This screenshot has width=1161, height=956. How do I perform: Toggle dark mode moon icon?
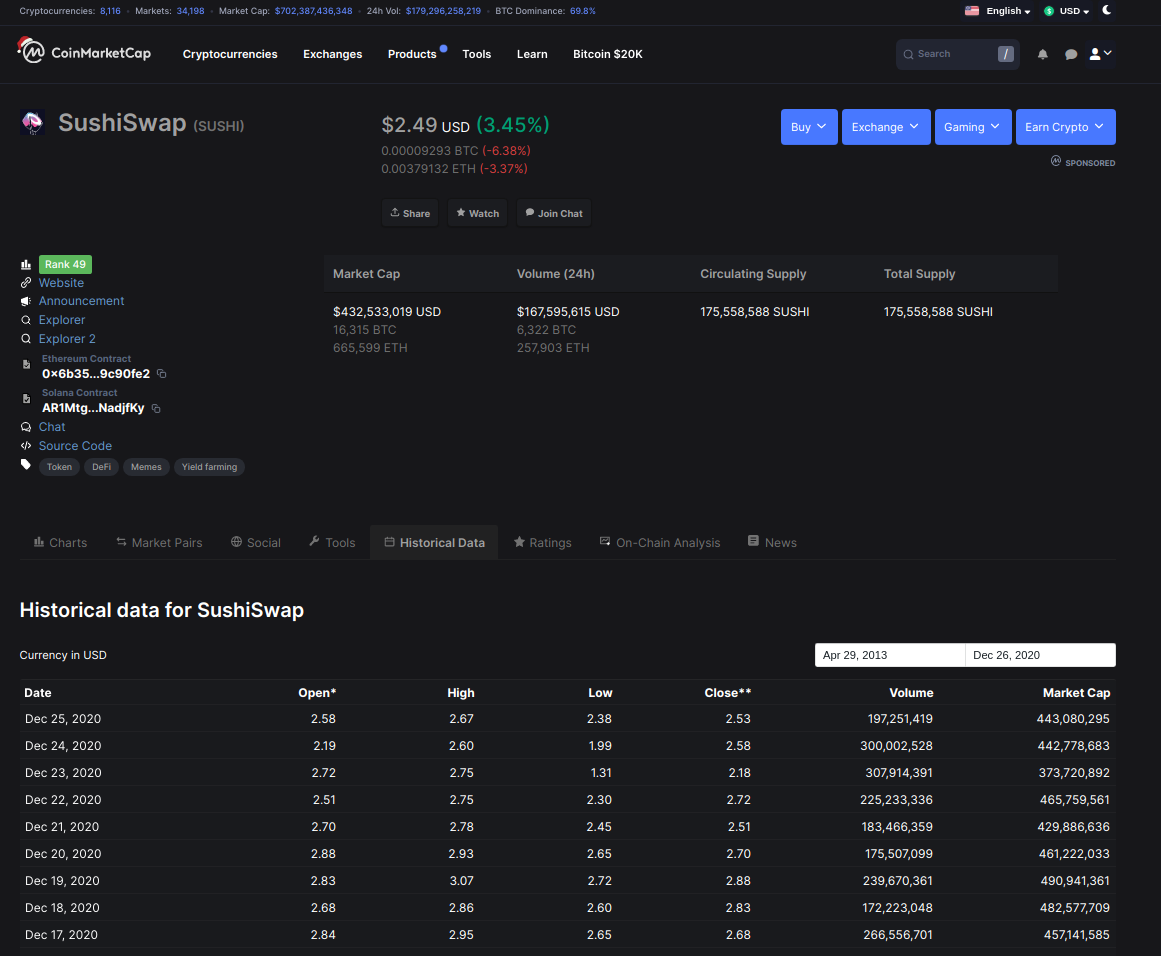[1107, 10]
